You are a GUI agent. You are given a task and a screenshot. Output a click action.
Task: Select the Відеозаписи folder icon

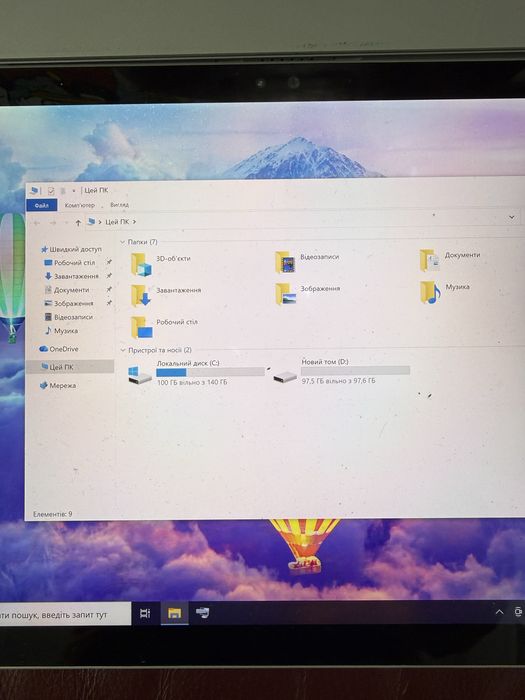click(x=285, y=262)
